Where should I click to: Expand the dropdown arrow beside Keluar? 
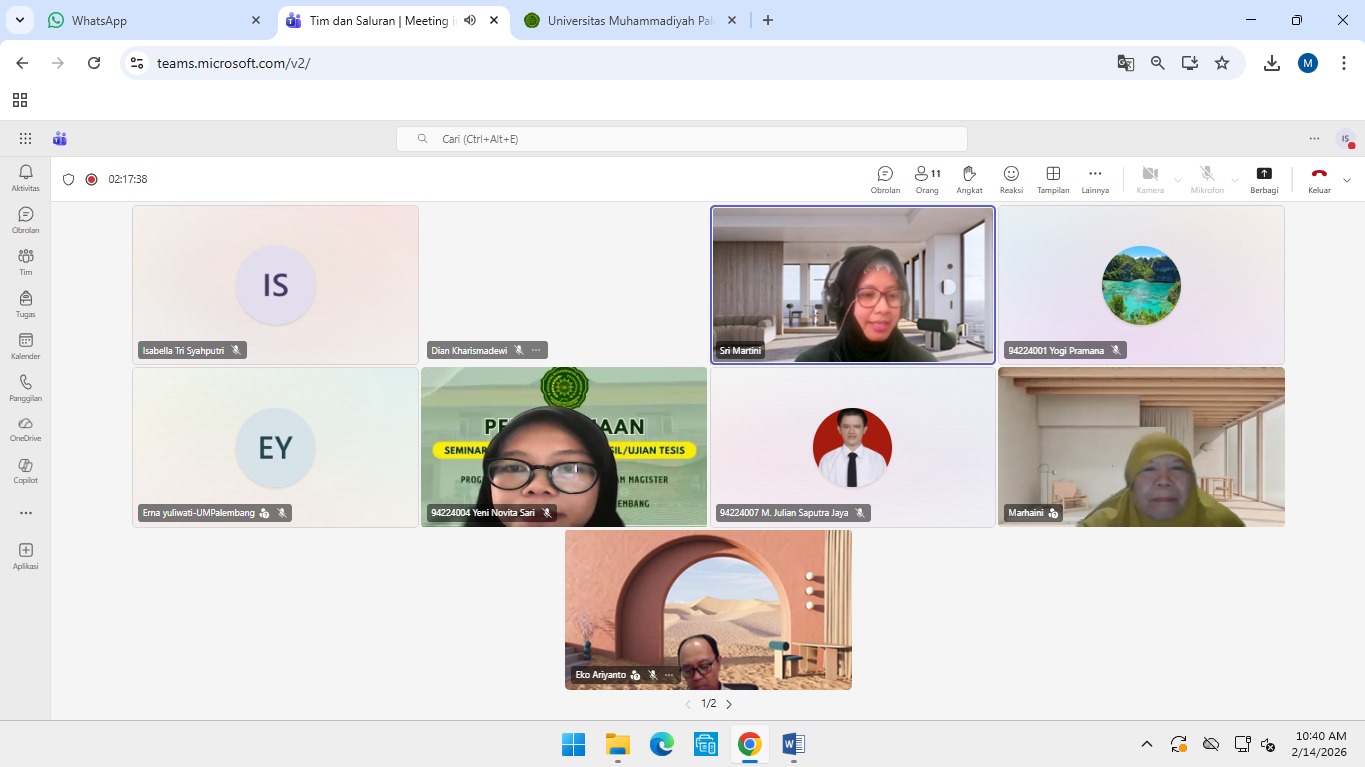[x=1347, y=180]
